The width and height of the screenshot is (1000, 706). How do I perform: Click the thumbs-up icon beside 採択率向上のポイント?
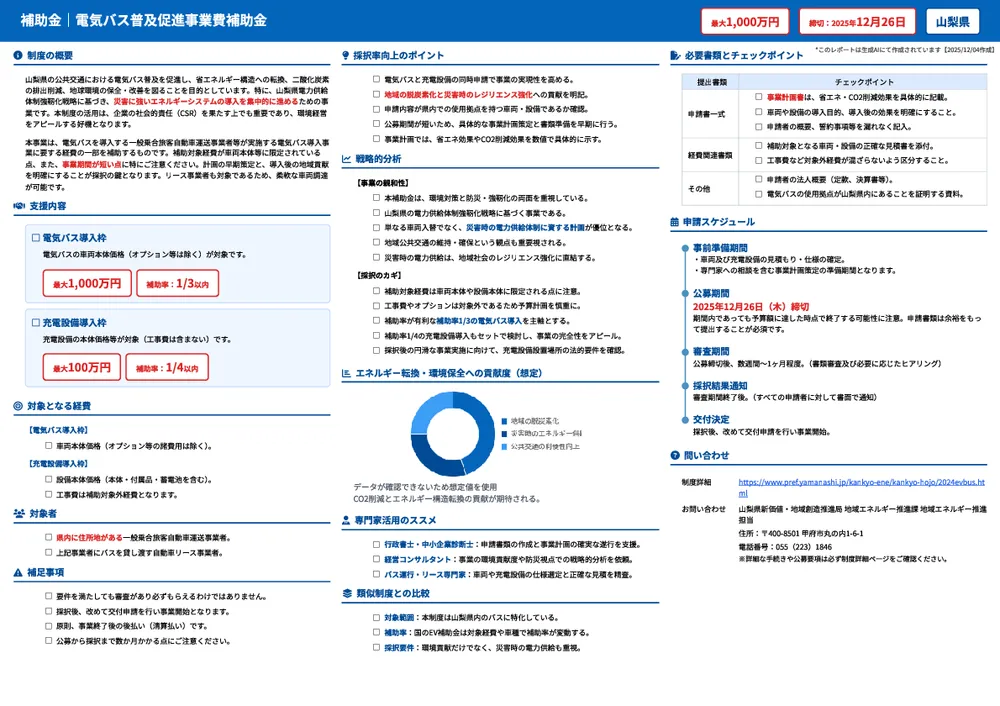(x=346, y=56)
